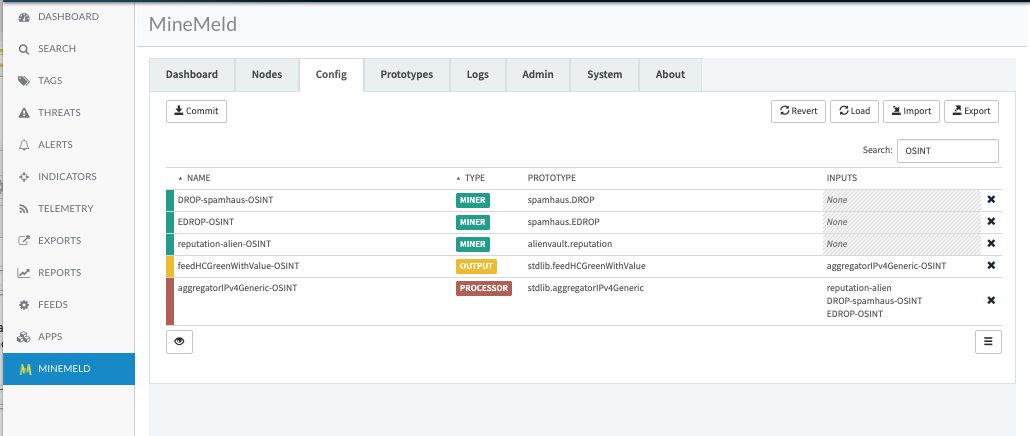Switch to the Prototypes tab
Viewport: 1030px width, 436px height.
[x=406, y=75]
